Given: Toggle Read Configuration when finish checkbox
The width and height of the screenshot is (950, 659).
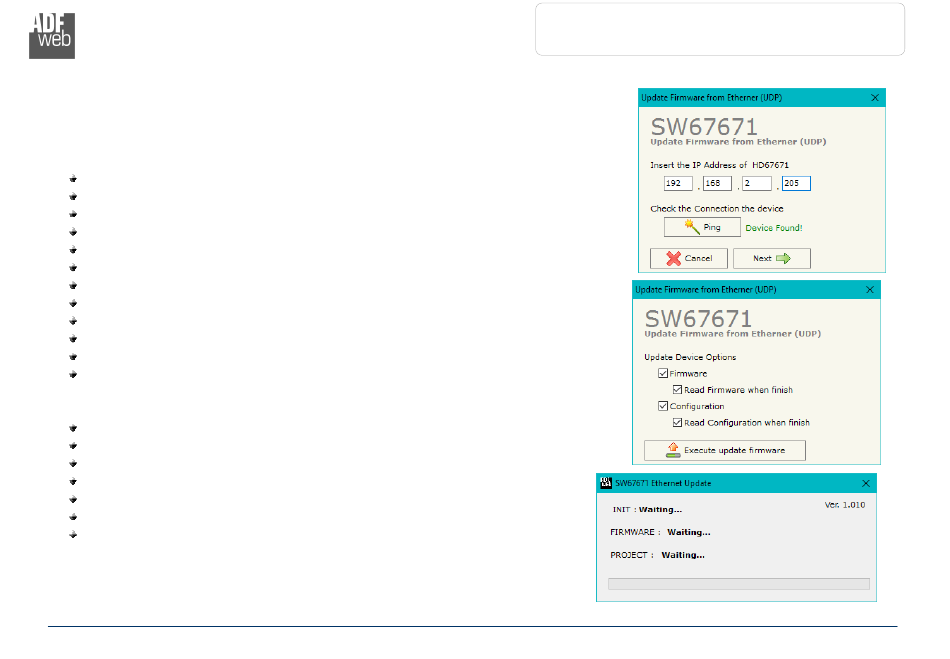Looking at the screenshot, I should tap(677, 422).
